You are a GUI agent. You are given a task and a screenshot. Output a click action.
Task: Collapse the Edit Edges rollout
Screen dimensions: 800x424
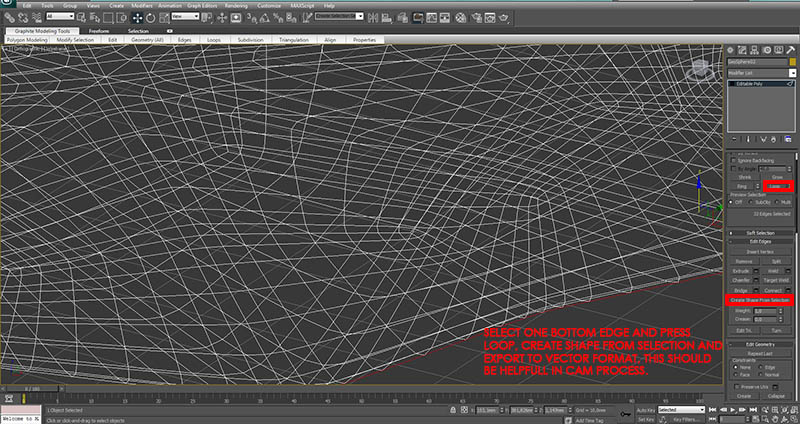(x=760, y=241)
